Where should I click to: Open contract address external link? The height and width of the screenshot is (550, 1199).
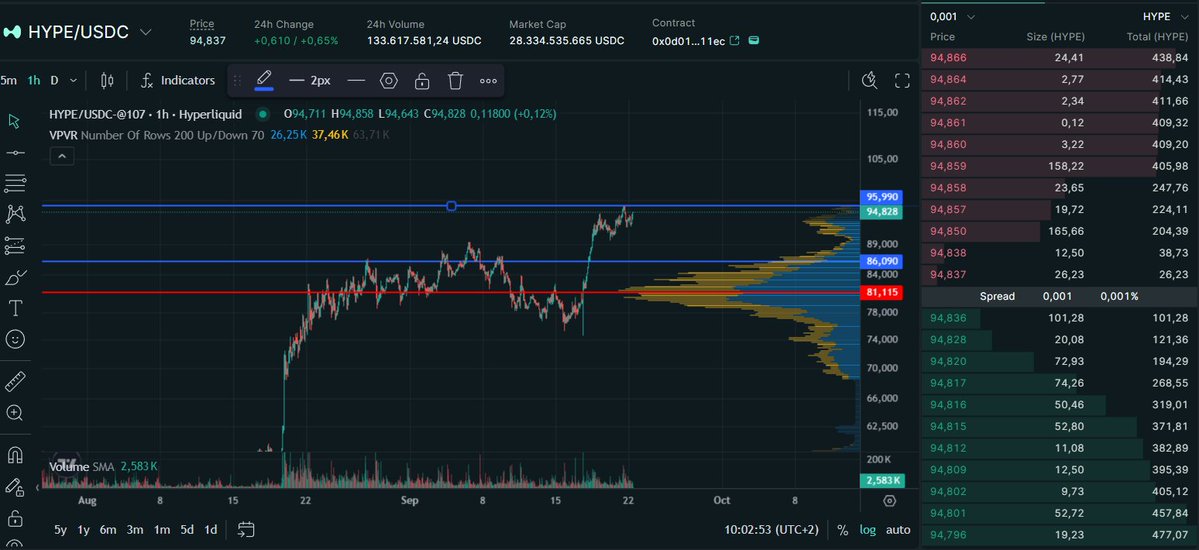point(735,41)
